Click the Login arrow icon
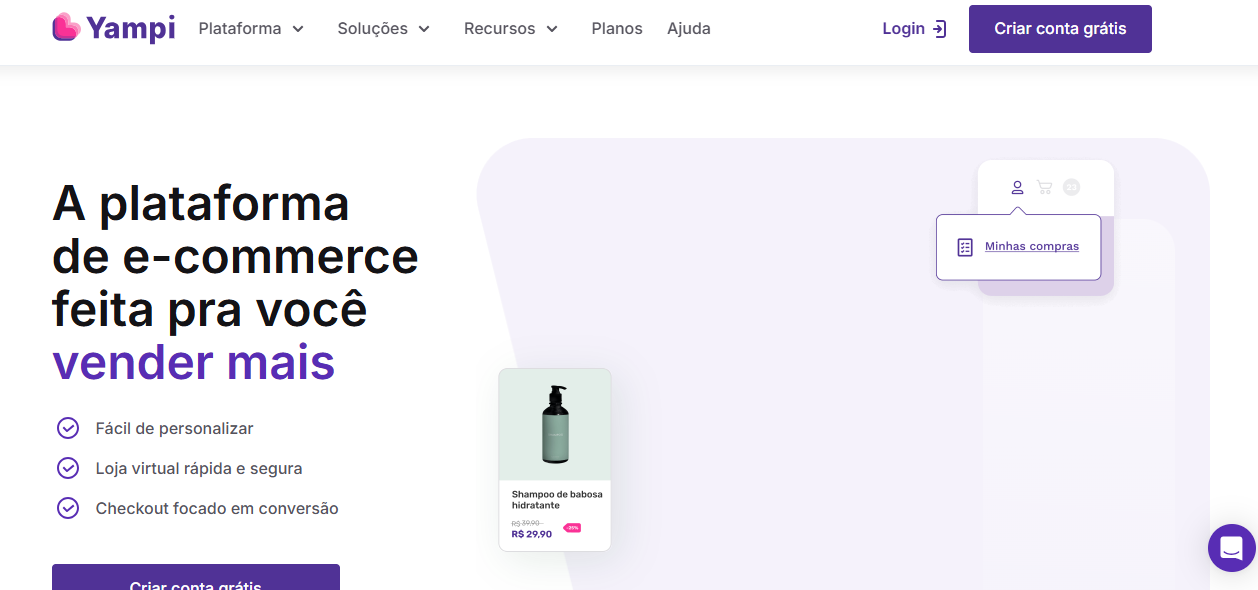Viewport: 1258px width, 590px height. point(939,29)
